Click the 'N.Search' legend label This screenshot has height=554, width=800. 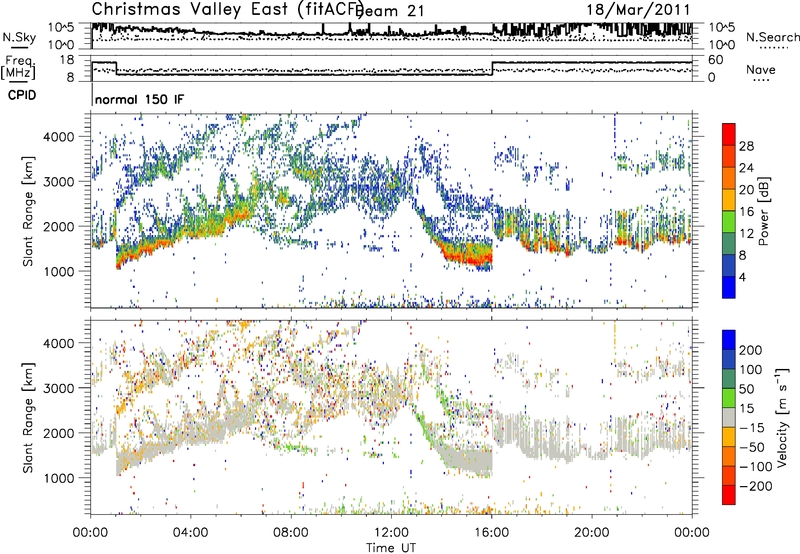[x=773, y=37]
